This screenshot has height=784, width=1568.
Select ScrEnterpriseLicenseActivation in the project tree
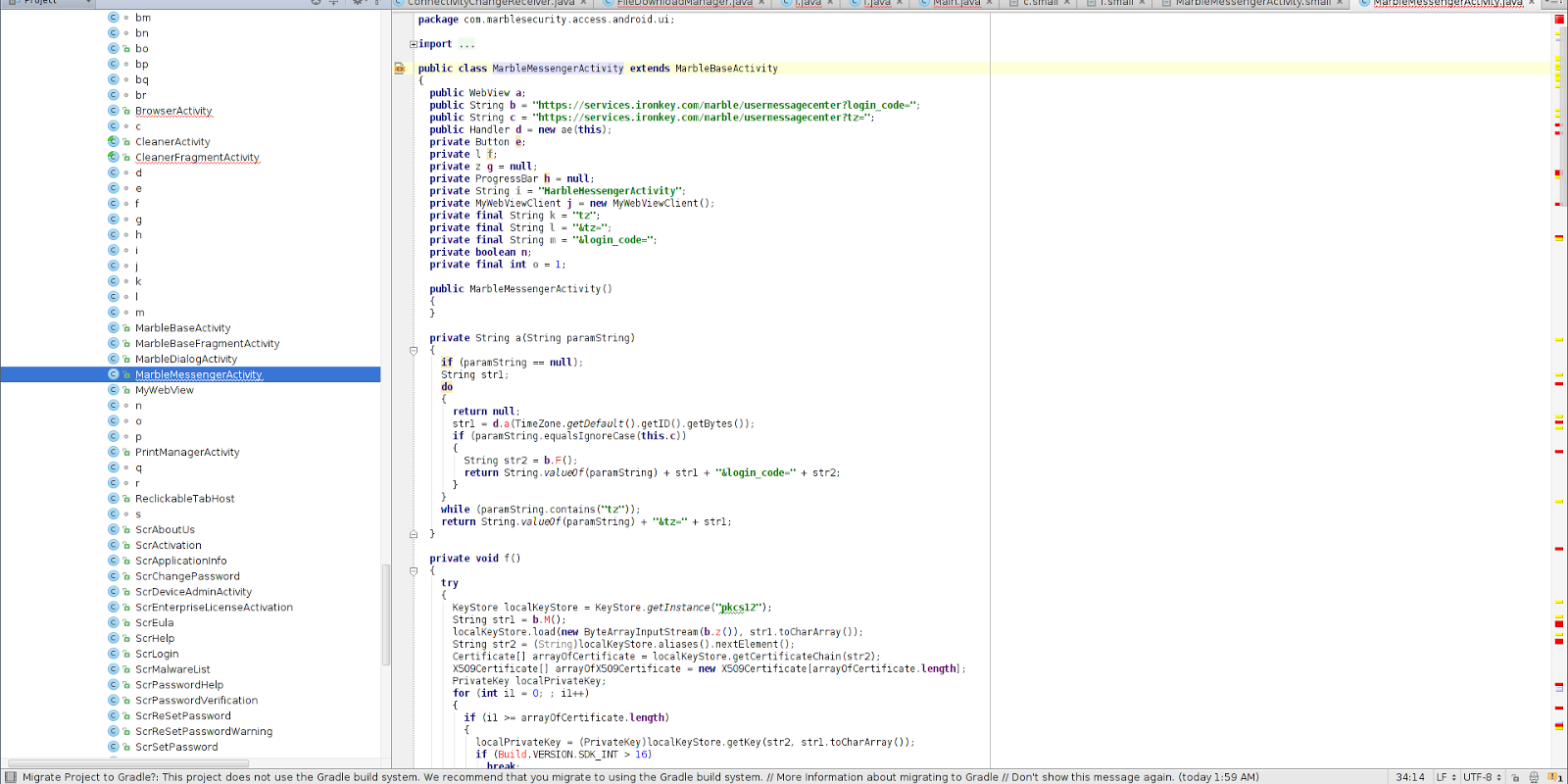214,608
